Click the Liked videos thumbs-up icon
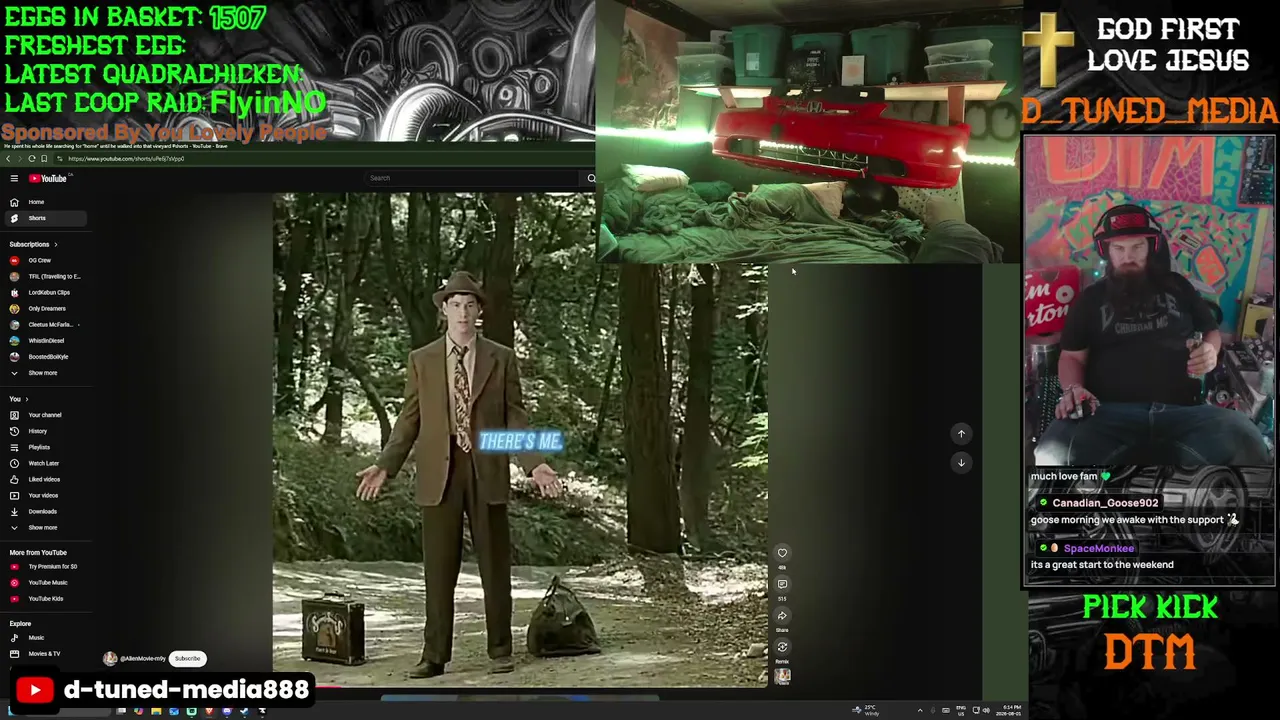Viewport: 1280px width, 720px height. [14, 479]
